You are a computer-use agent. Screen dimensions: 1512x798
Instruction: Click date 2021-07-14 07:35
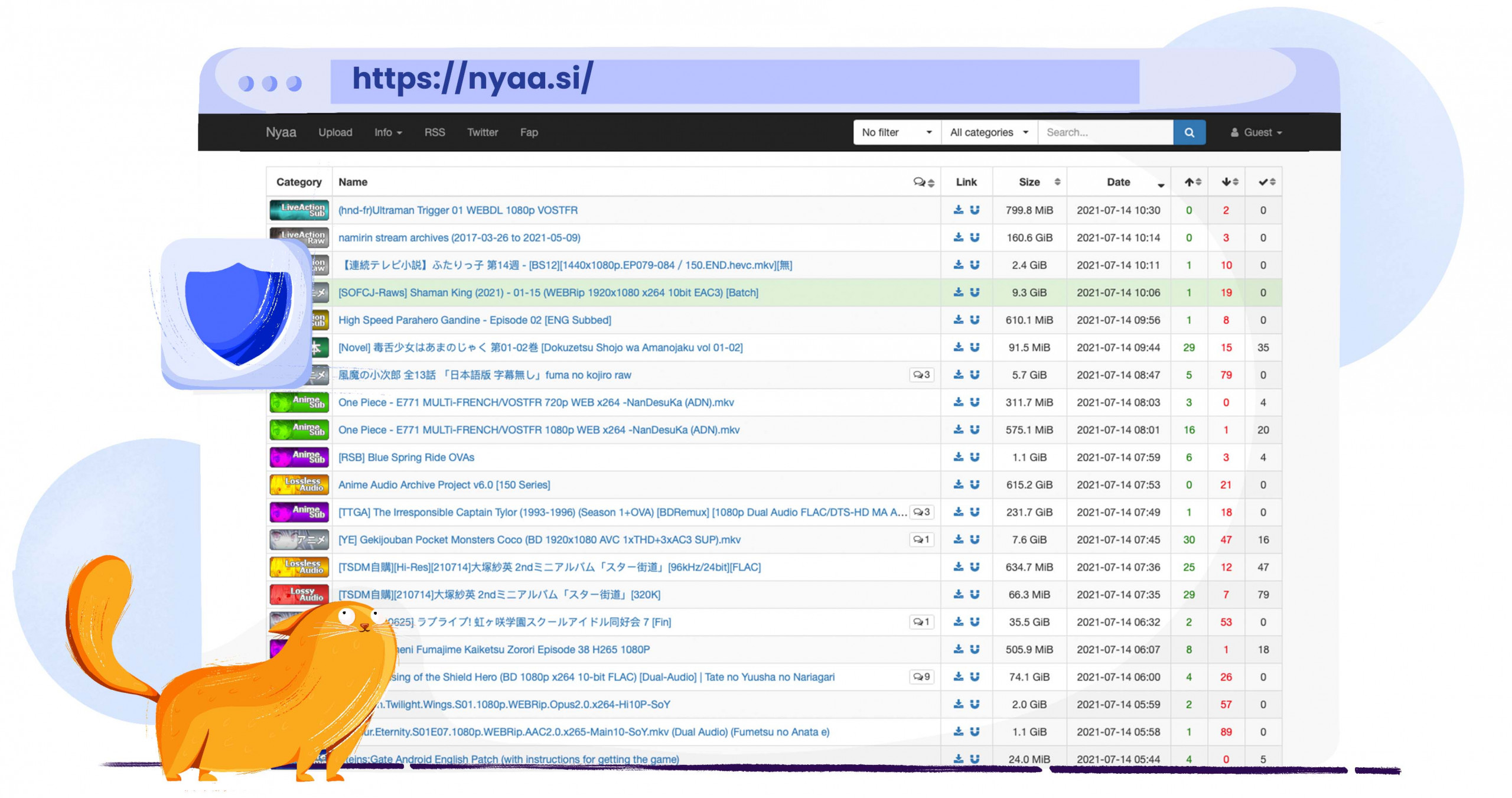click(1118, 594)
